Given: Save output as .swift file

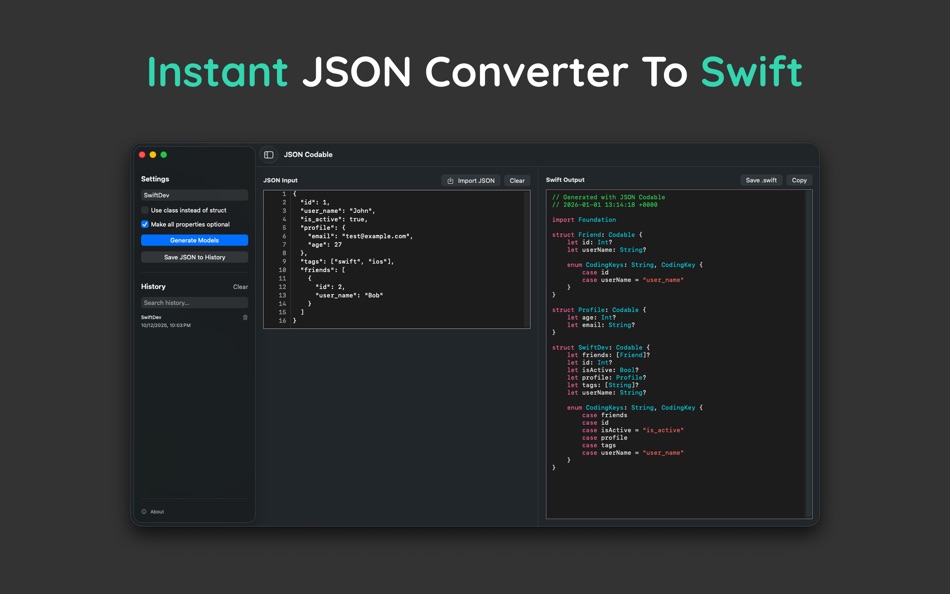Looking at the screenshot, I should coord(761,180).
